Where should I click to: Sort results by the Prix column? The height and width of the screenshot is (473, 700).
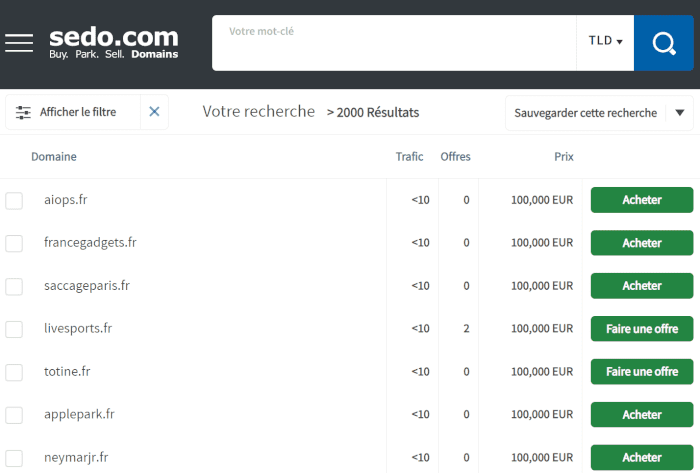tap(564, 157)
